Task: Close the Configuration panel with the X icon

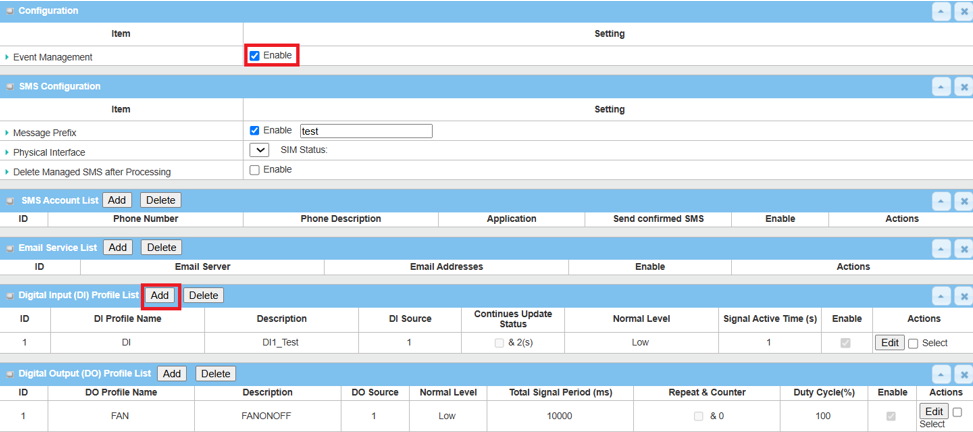Action: coord(964,11)
